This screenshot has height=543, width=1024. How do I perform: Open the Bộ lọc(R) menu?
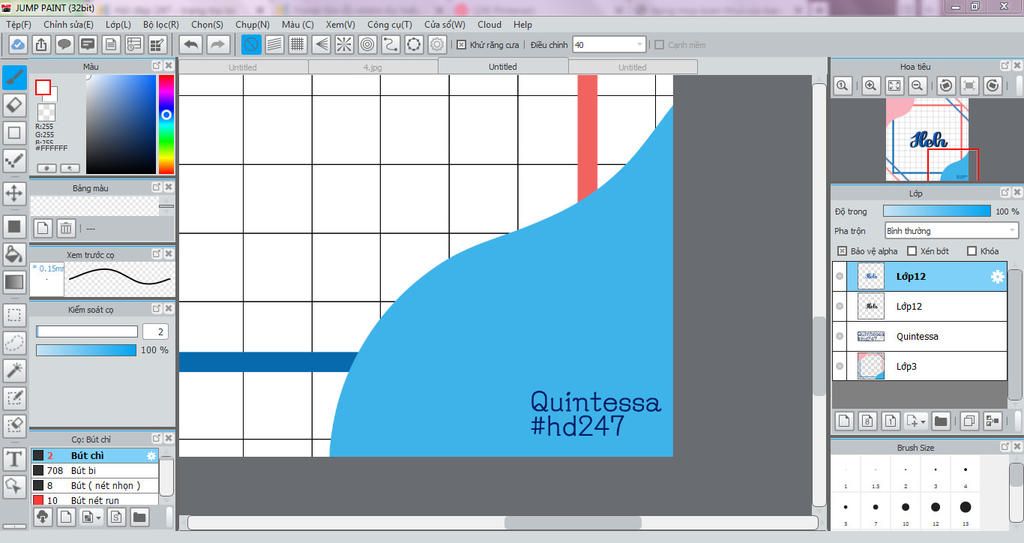pos(161,24)
